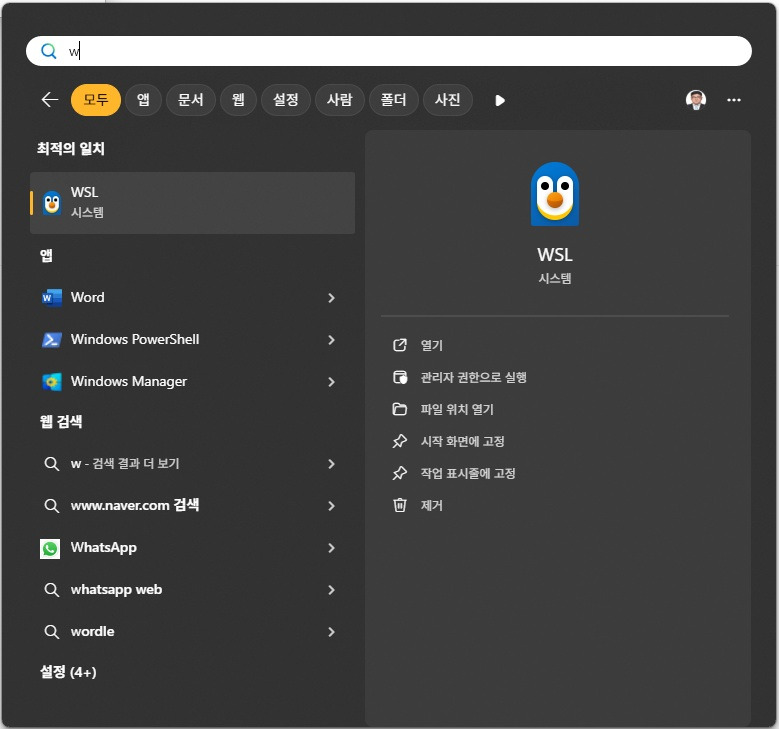This screenshot has width=779, height=729.
Task: Click search icon beside 'w - 검색 결과 더 보기'
Action: [52, 464]
